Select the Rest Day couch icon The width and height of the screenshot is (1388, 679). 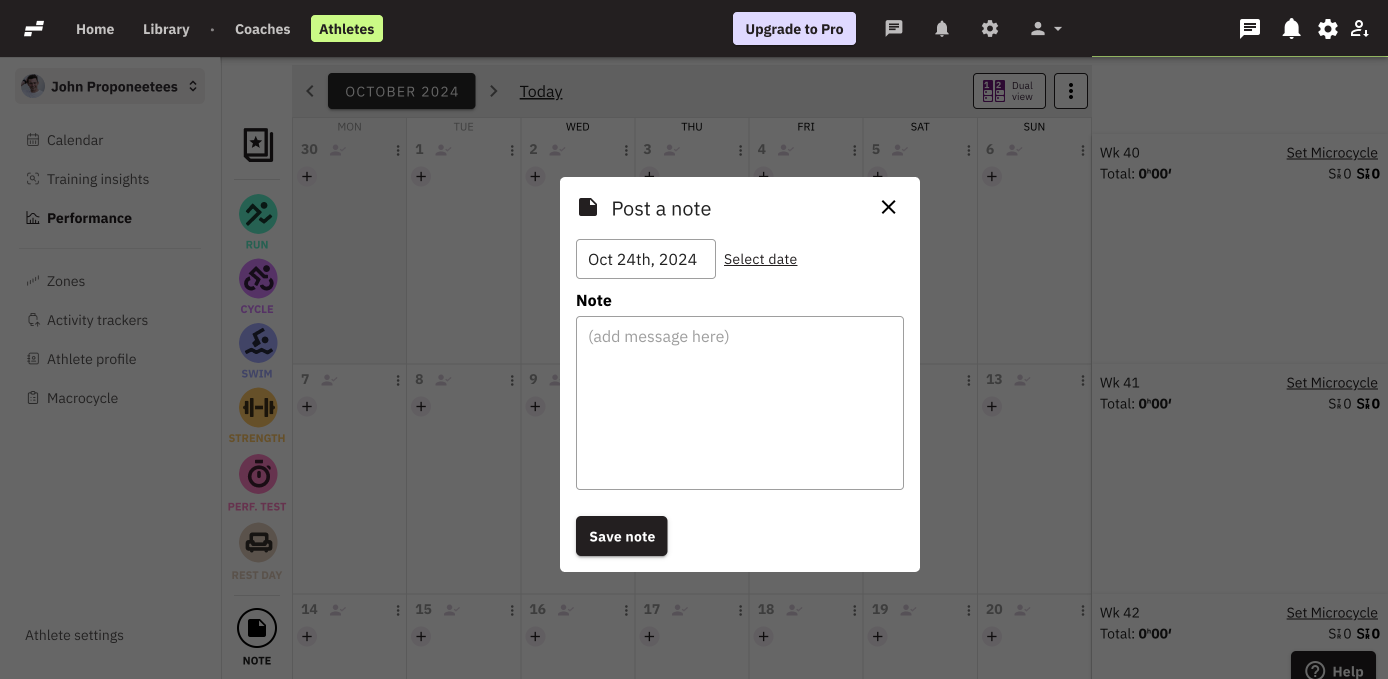pos(257,542)
